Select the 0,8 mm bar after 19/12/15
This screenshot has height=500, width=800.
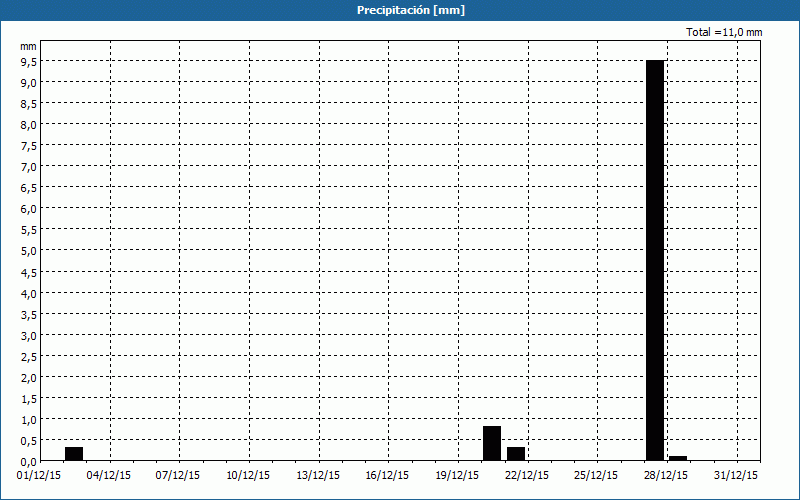(x=492, y=443)
